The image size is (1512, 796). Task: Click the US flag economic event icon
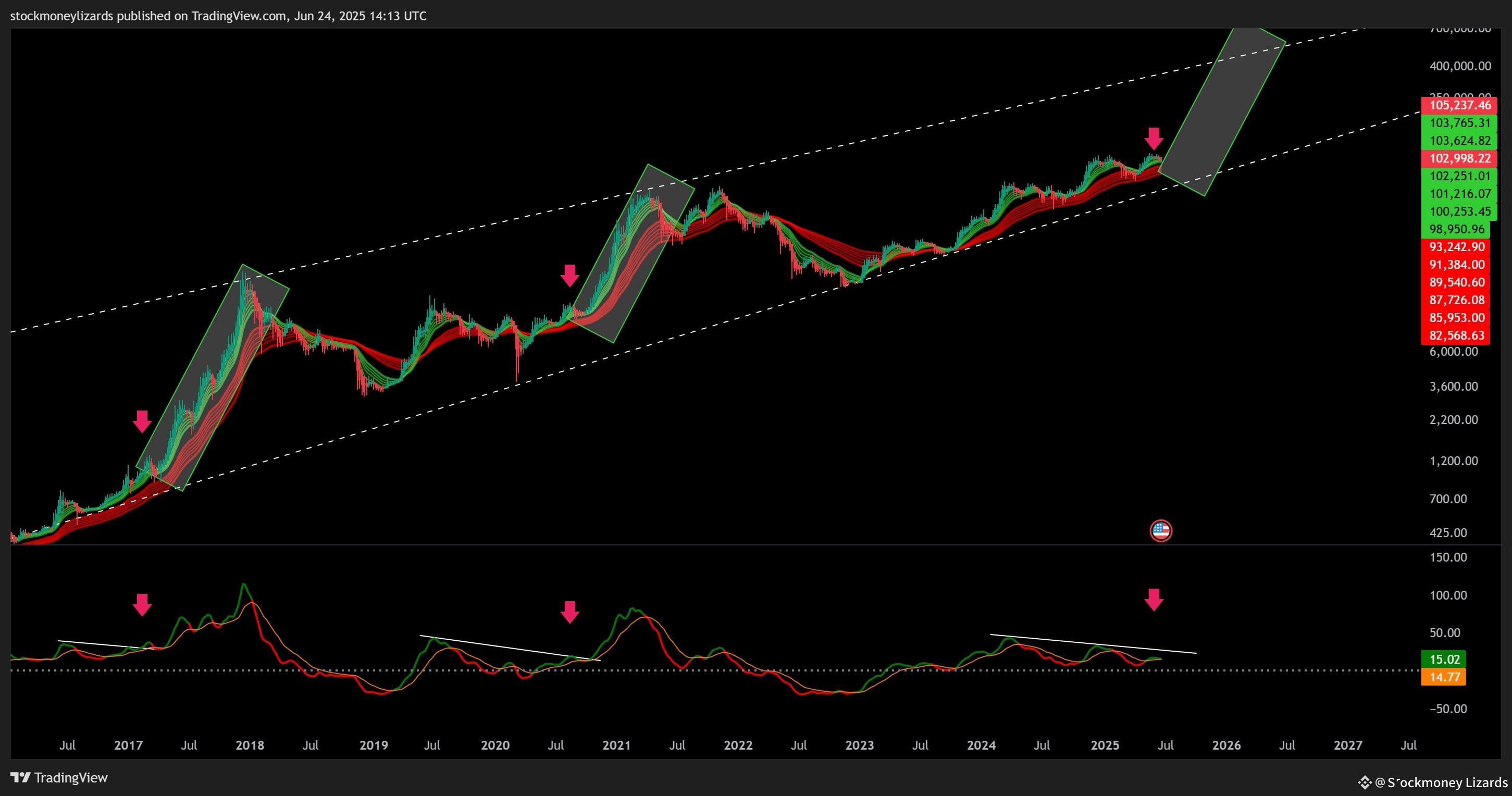pyautogui.click(x=1160, y=531)
